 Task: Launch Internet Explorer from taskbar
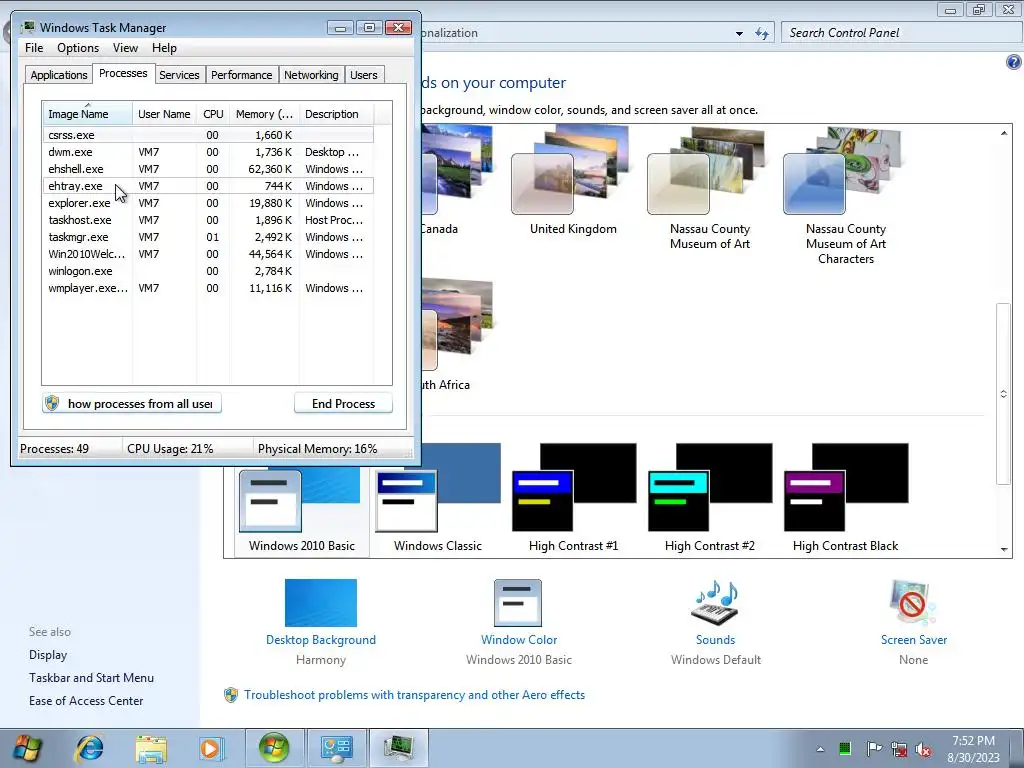point(89,748)
